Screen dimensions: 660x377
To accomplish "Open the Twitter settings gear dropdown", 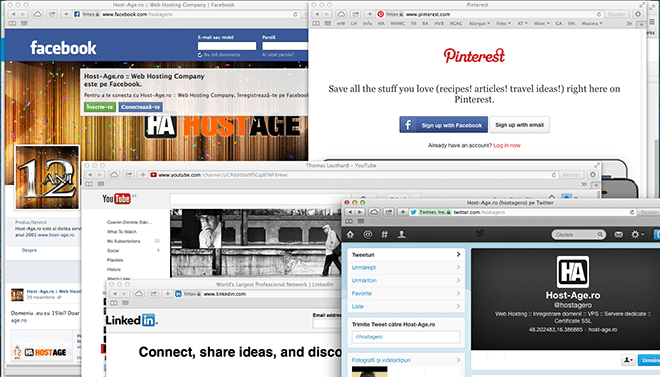I will point(637,234).
